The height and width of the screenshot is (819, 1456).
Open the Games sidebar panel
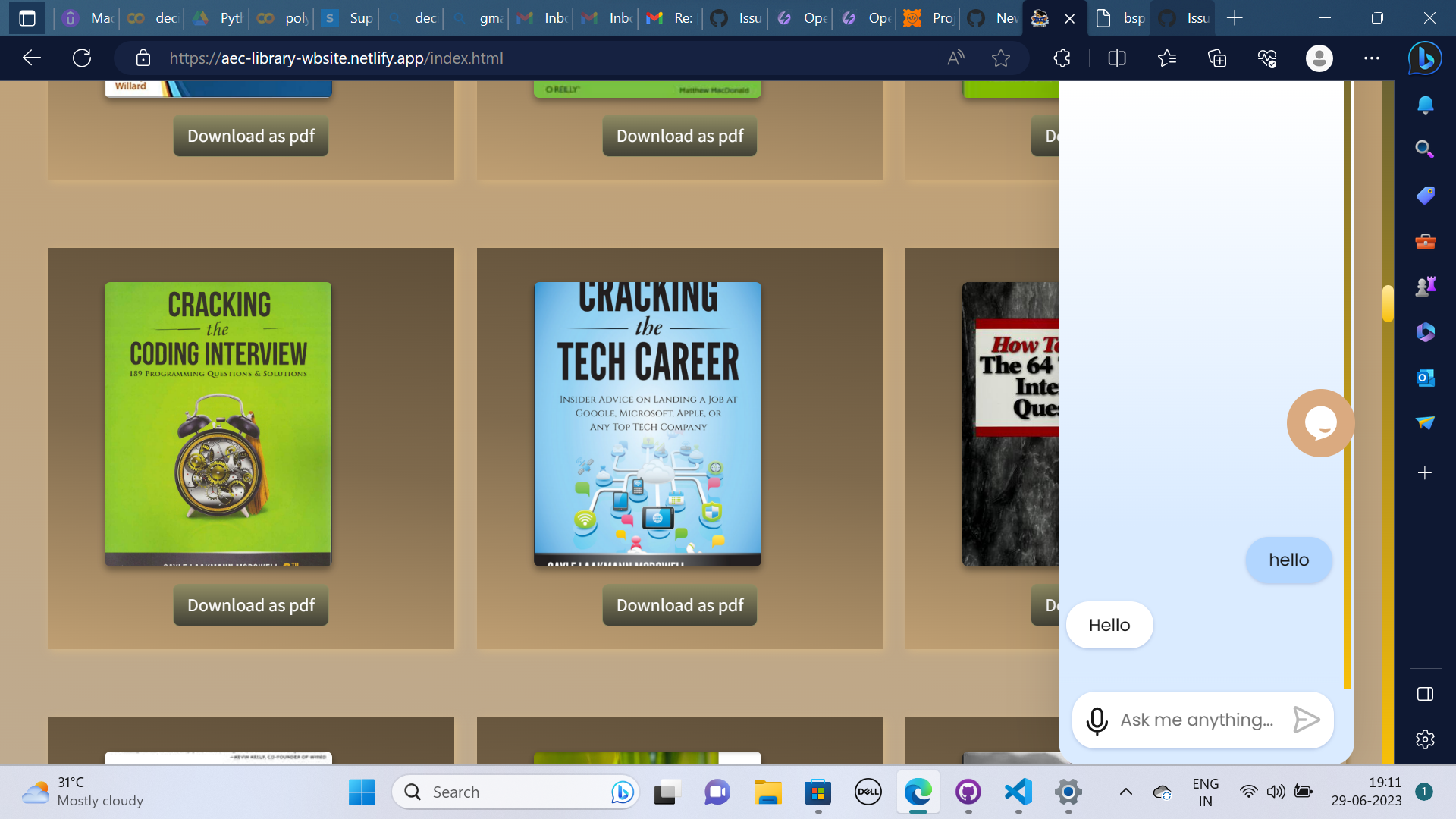pyautogui.click(x=1424, y=285)
